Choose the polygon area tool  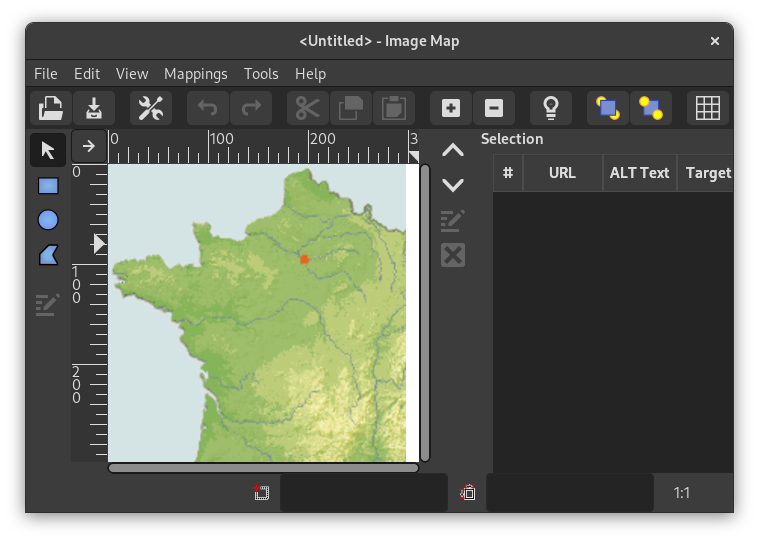[x=48, y=255]
